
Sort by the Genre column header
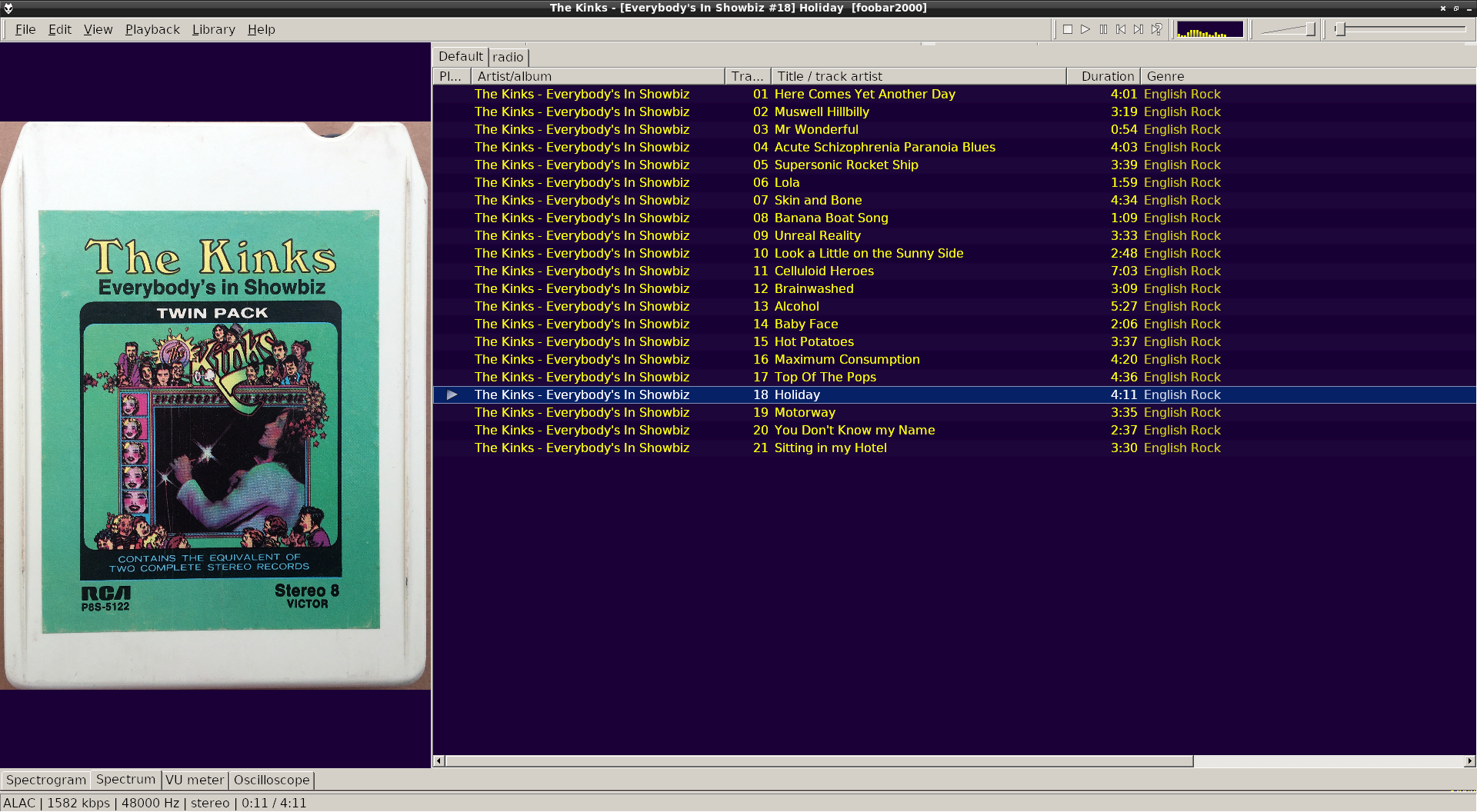(1308, 76)
